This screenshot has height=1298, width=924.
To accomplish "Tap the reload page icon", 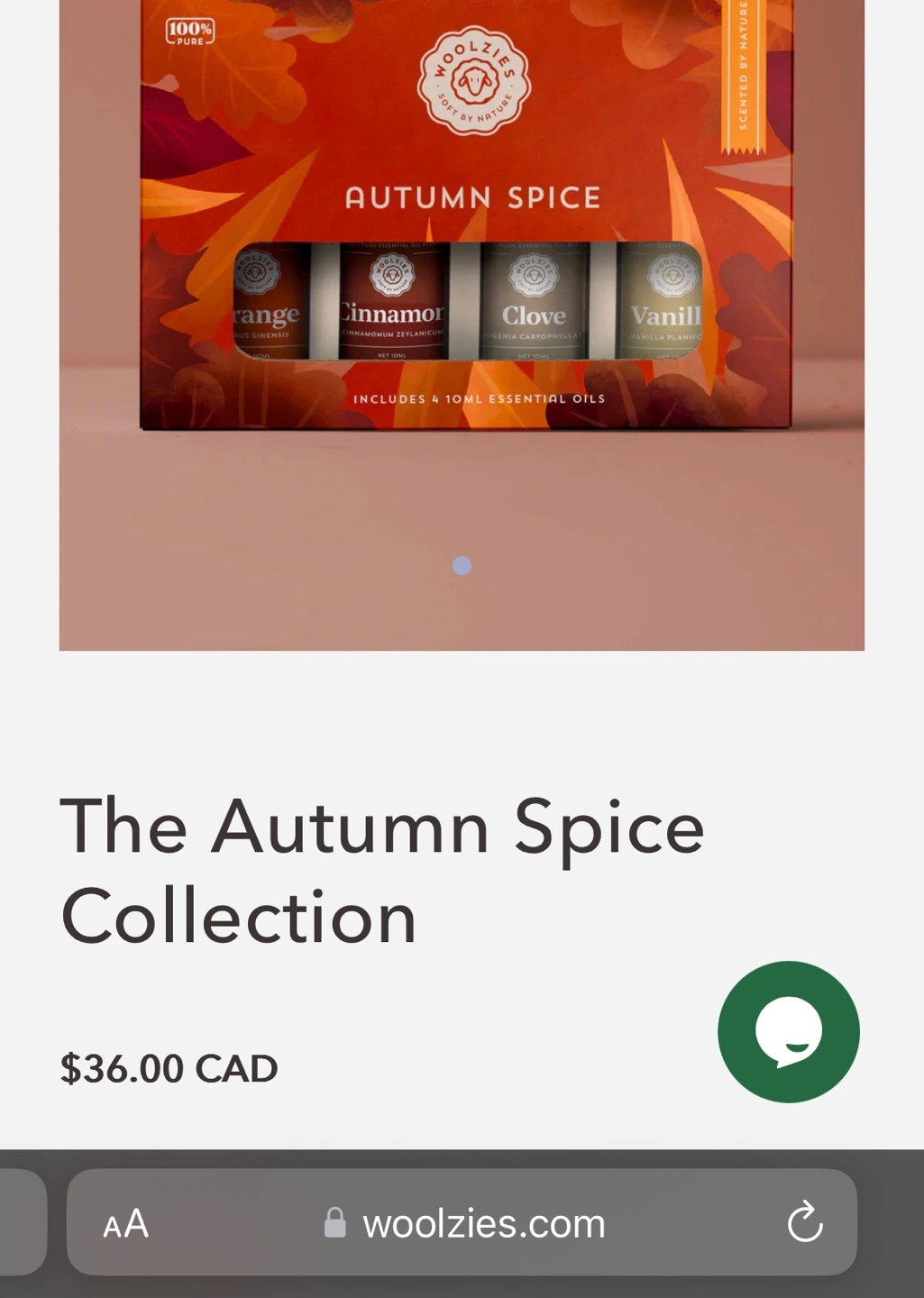I will (x=805, y=1223).
